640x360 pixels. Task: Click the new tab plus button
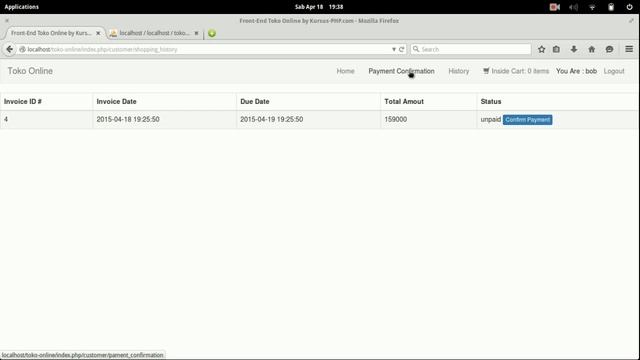pos(212,33)
